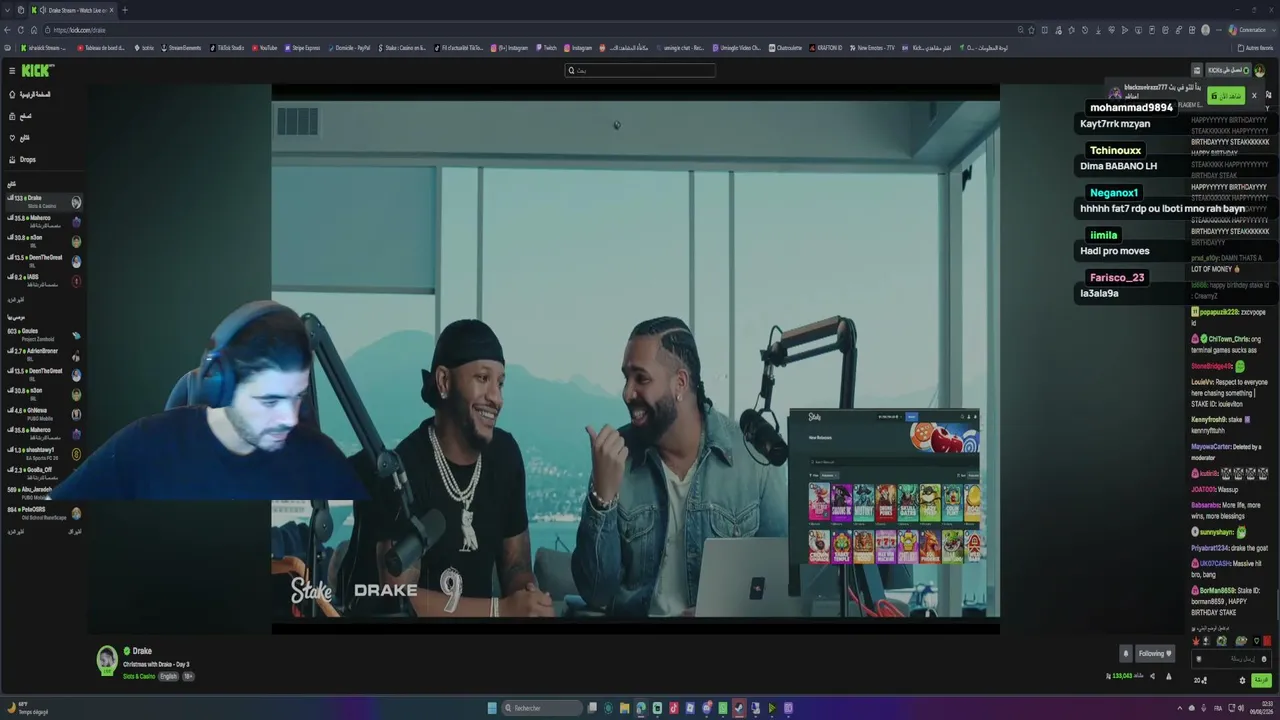Open Goalla_Off channel in the sidebar

(44, 473)
